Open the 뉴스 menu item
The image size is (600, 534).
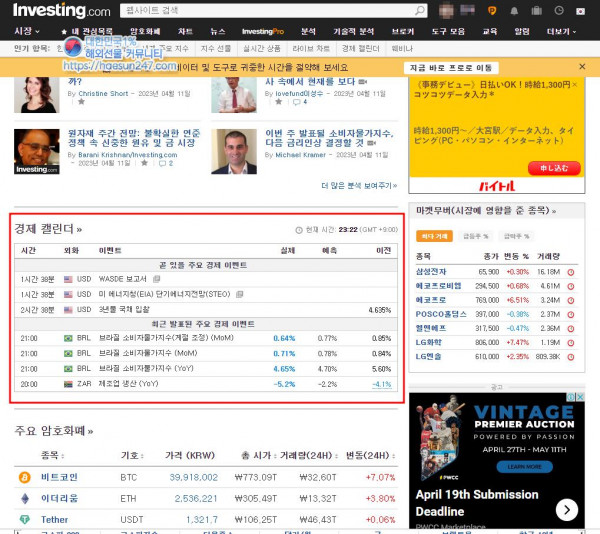tap(218, 31)
